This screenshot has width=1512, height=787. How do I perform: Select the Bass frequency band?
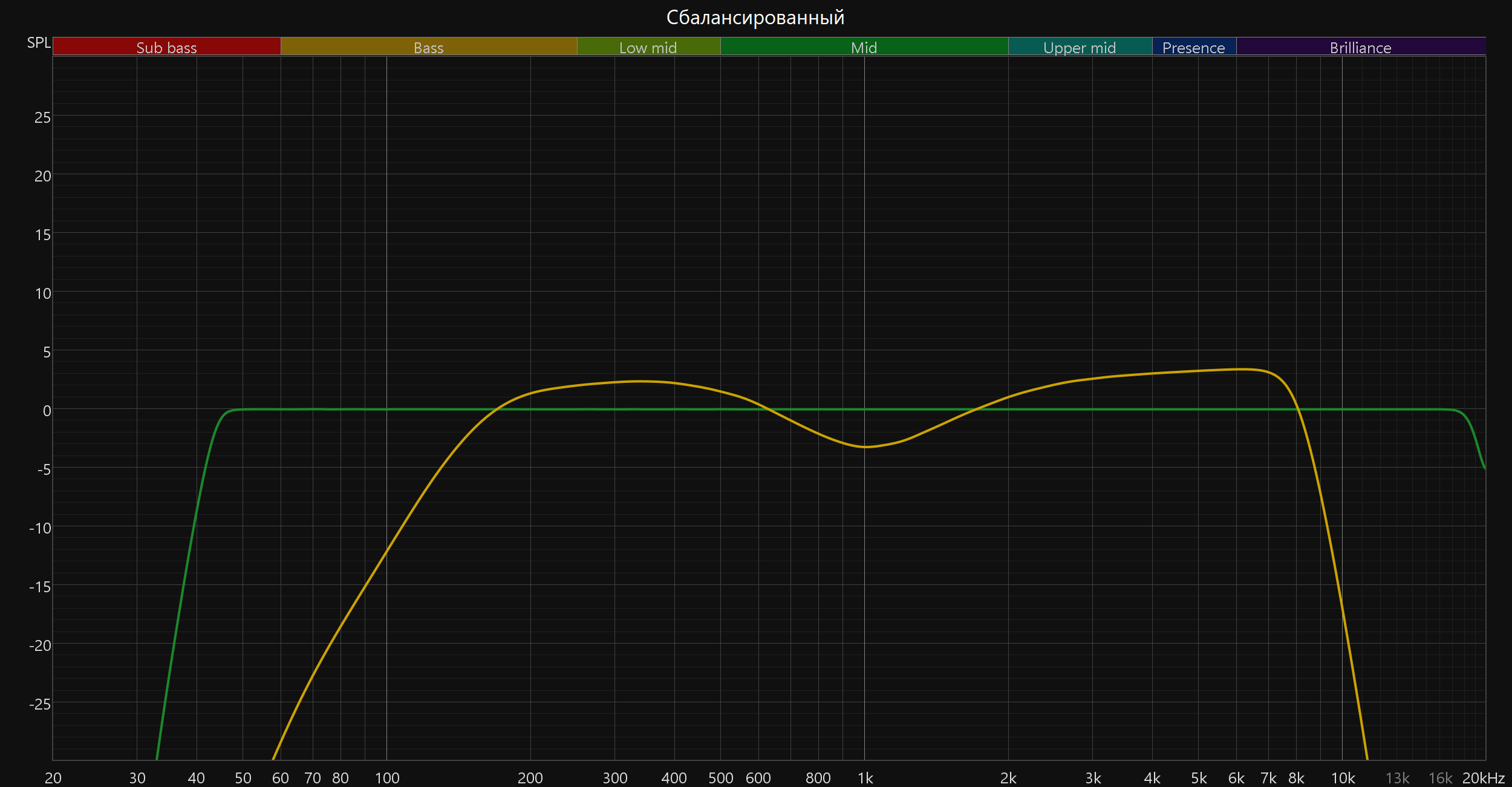tap(428, 47)
